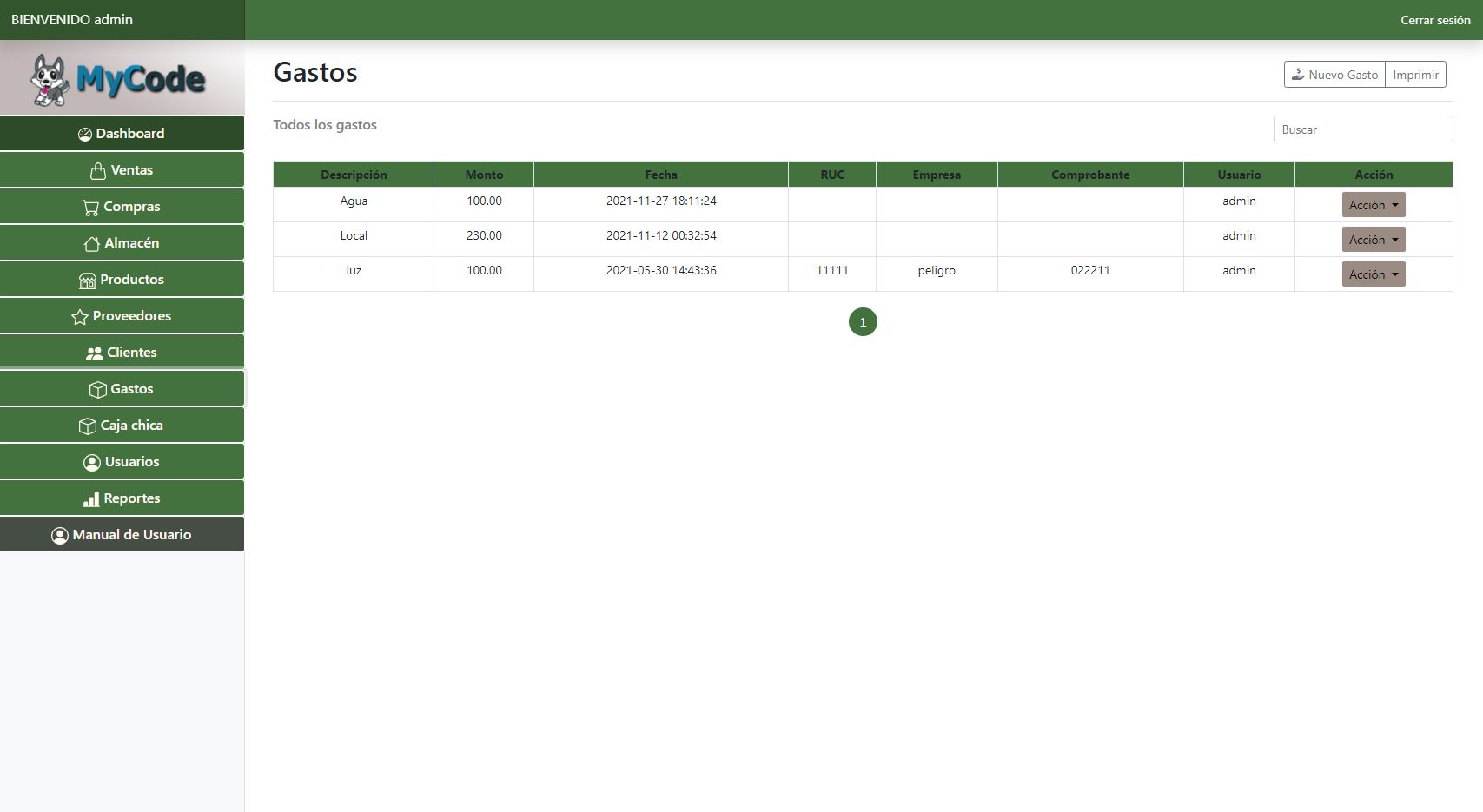This screenshot has width=1483, height=812.
Task: Click the Reportes bar chart icon
Action: [90, 499]
